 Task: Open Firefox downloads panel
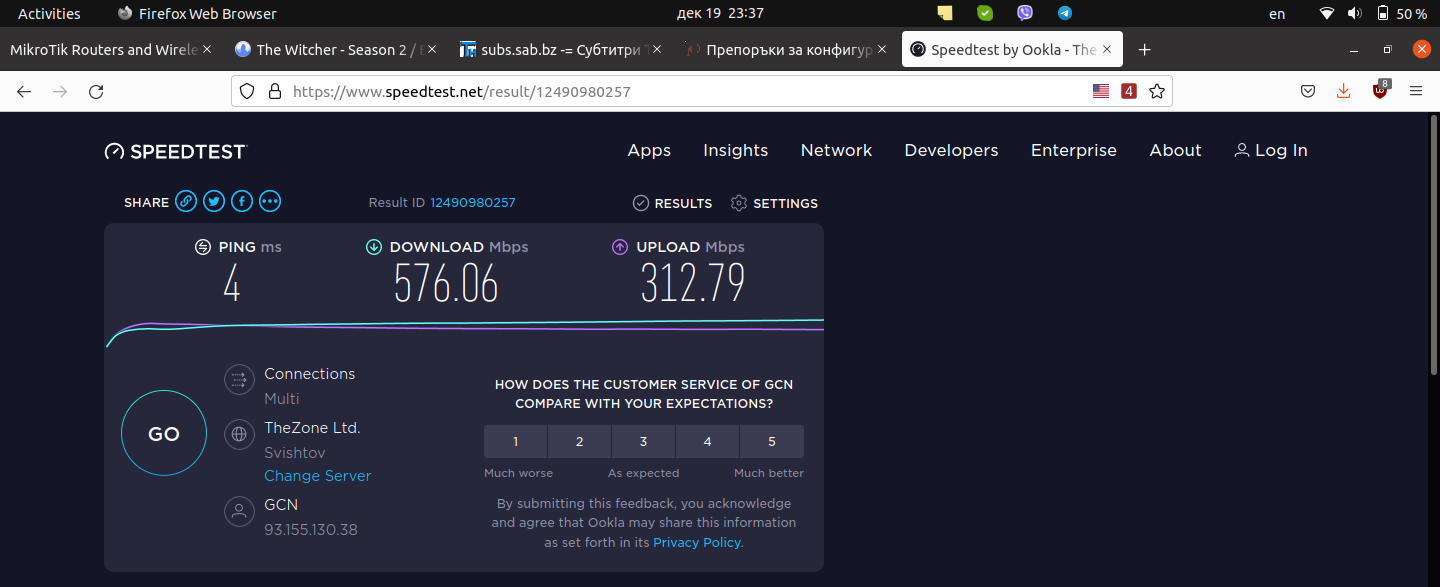tap(1343, 91)
